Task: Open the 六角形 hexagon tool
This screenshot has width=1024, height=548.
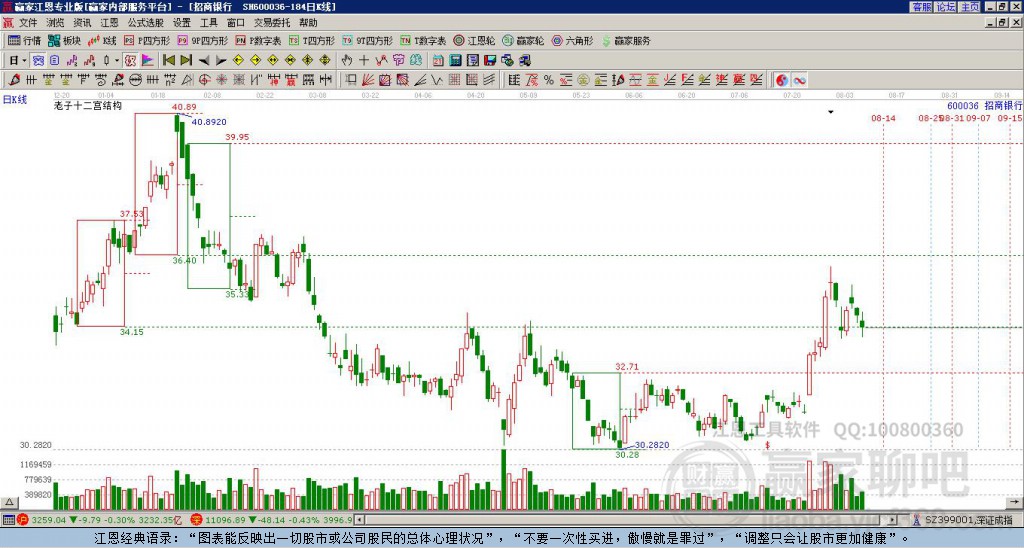Action: (x=572, y=40)
